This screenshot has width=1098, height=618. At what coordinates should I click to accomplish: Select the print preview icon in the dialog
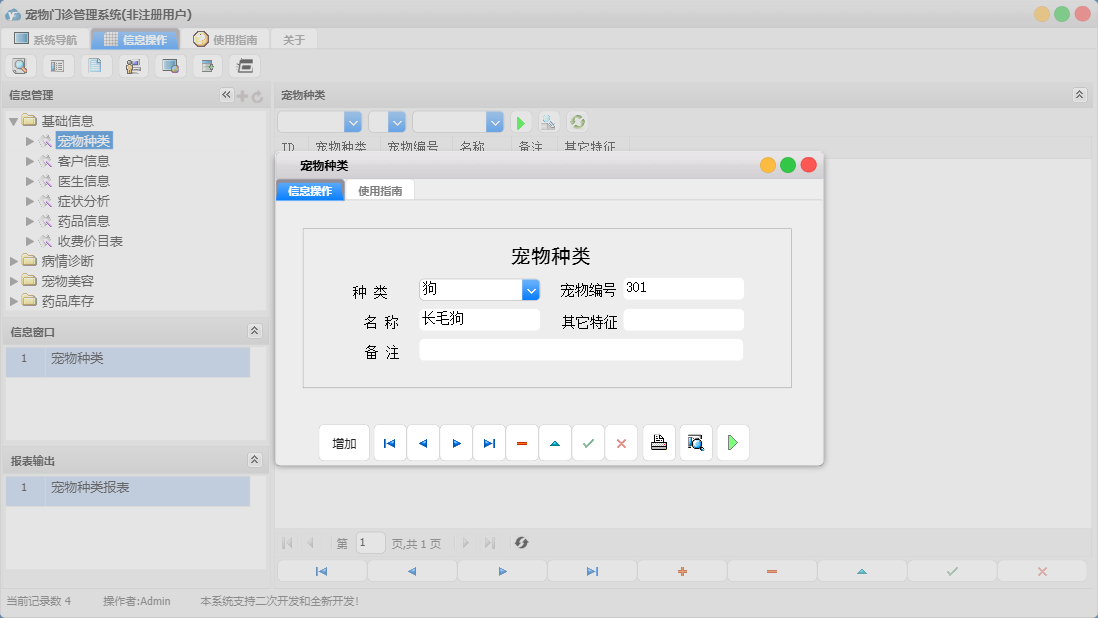(695, 442)
